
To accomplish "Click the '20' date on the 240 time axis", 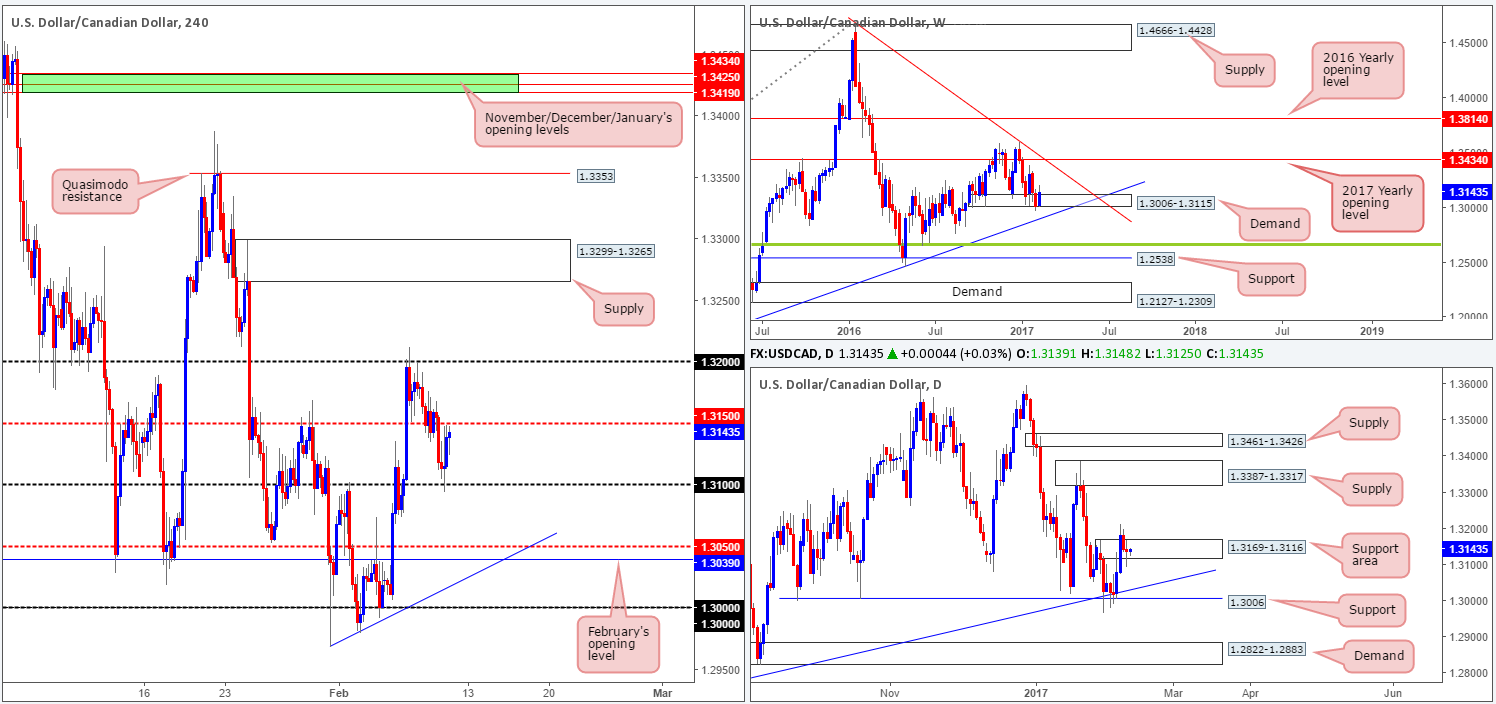I will [550, 692].
